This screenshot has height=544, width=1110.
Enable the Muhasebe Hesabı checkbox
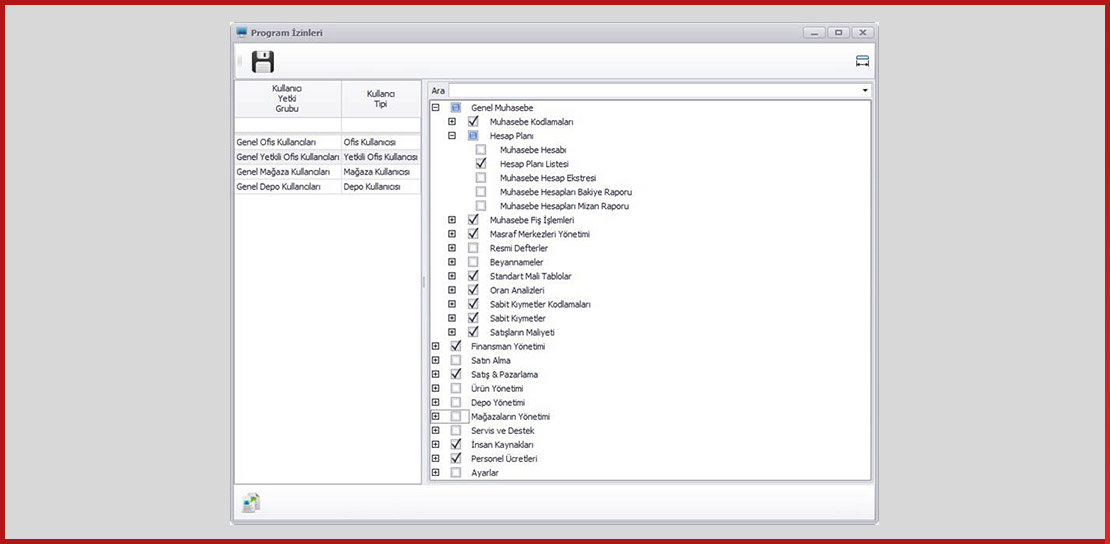[x=481, y=149]
